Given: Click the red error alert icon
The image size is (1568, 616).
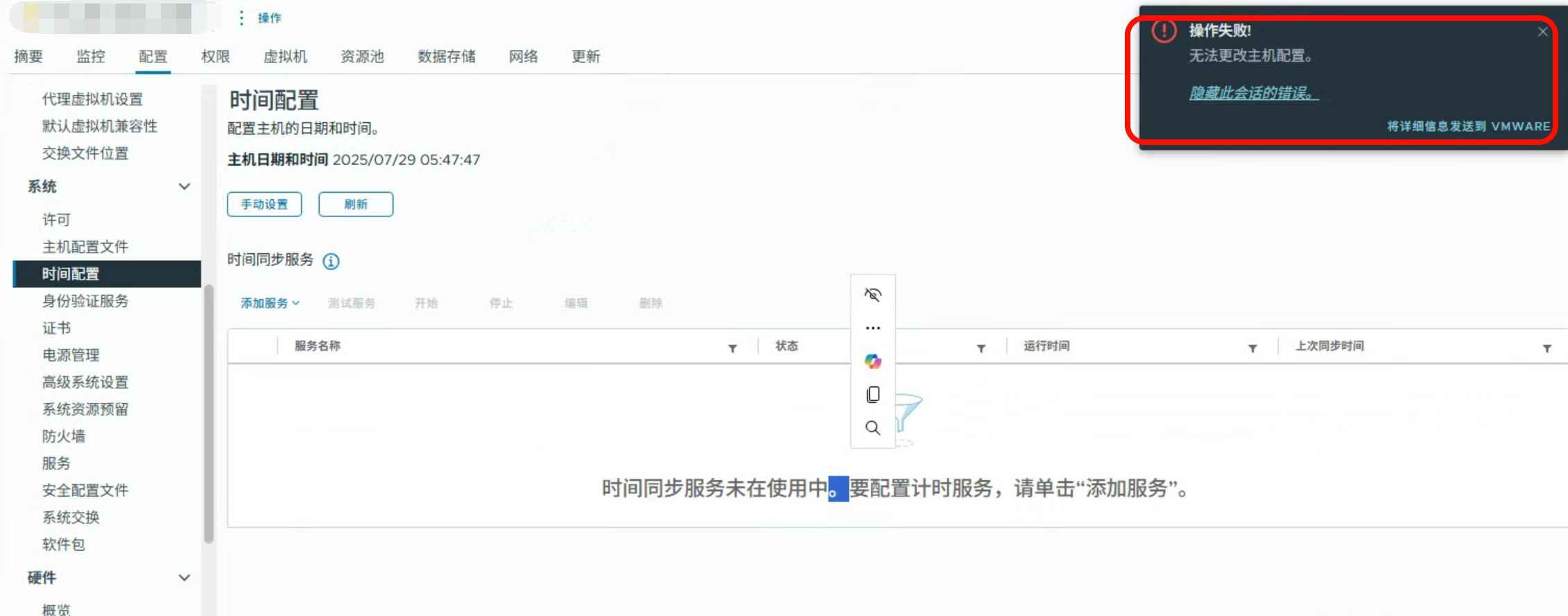Looking at the screenshot, I should coord(1164,31).
